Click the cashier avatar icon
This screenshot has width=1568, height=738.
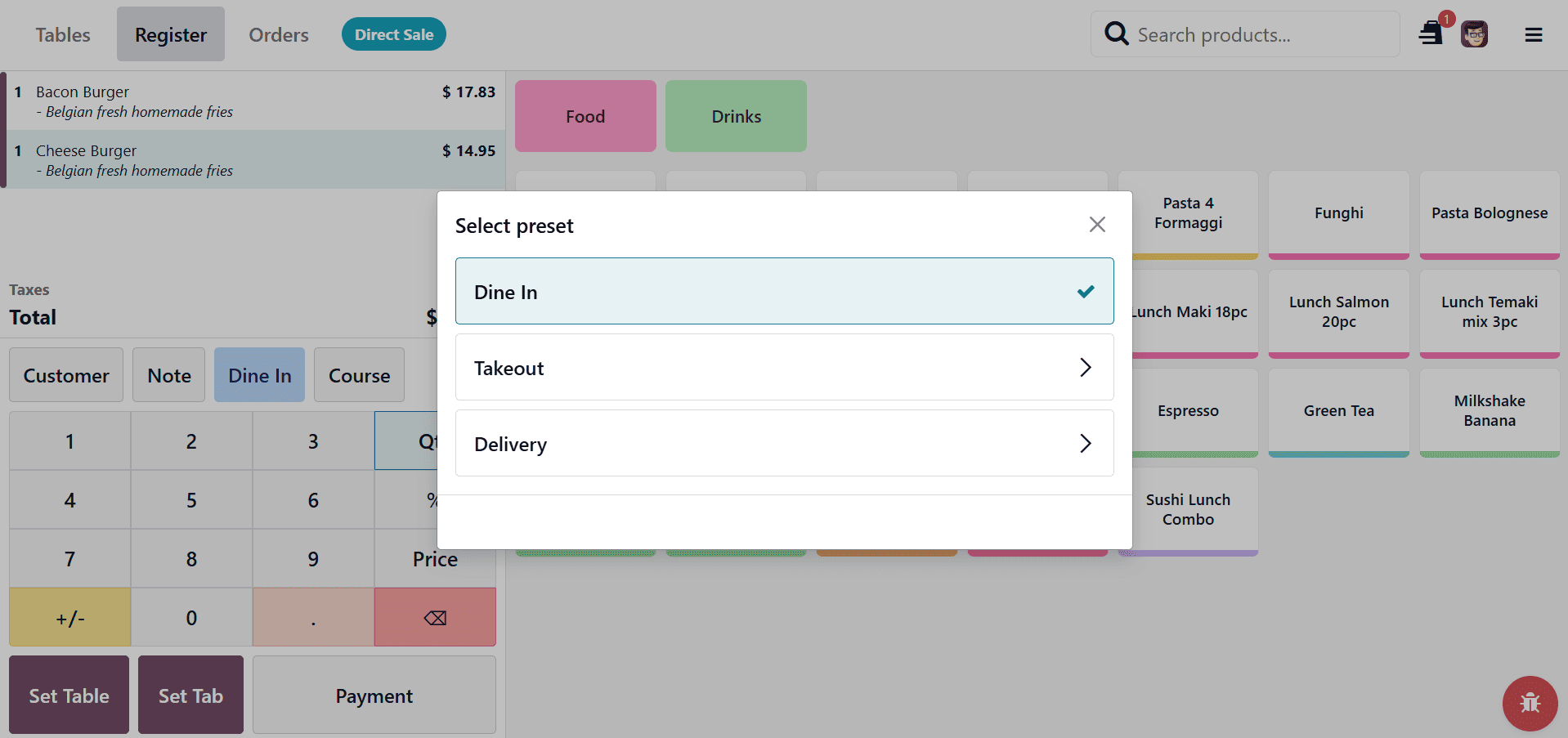pos(1474,34)
